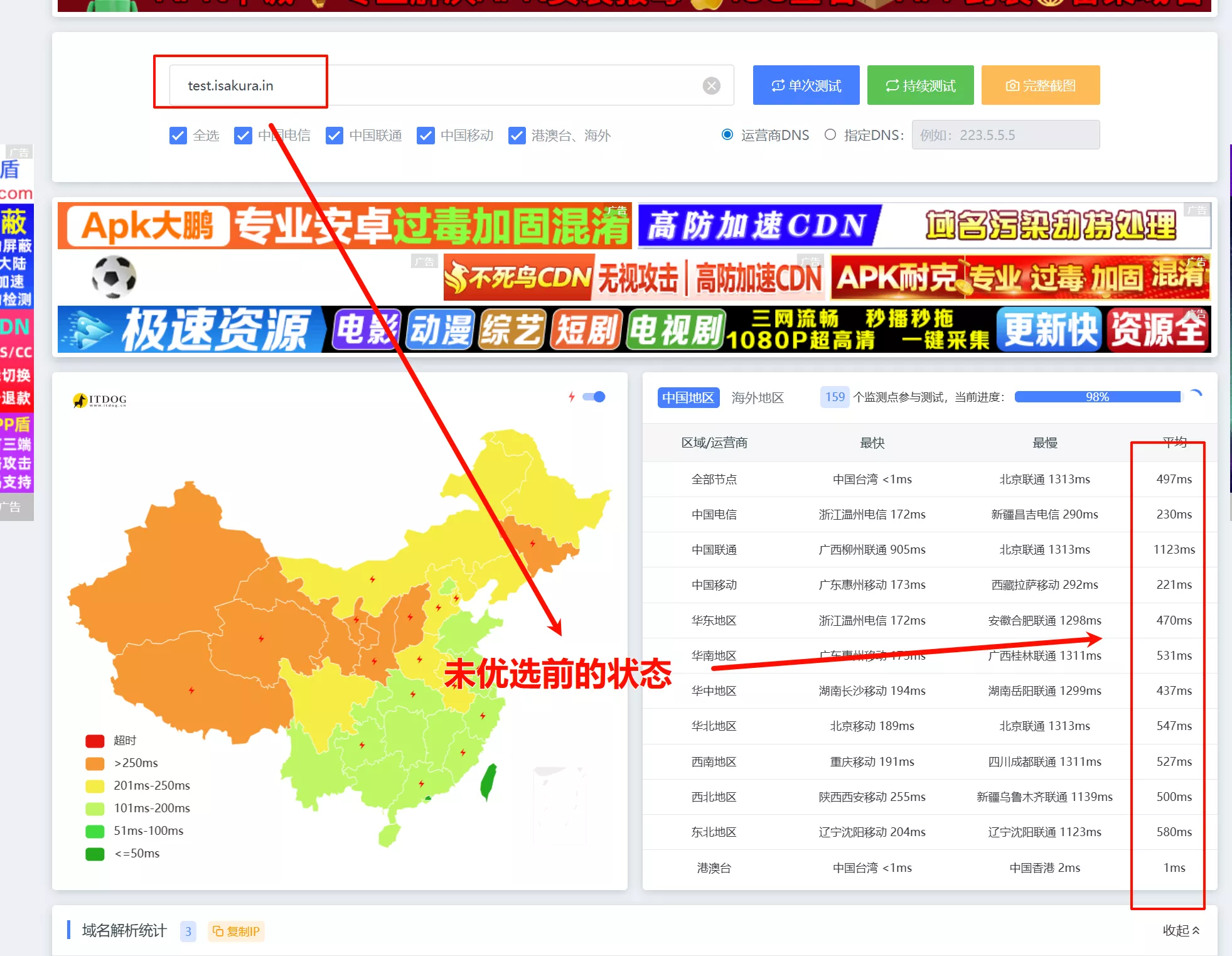Screen dimensions: 1232x956
Task: Select the 指定DNS radio button
Action: click(830, 134)
